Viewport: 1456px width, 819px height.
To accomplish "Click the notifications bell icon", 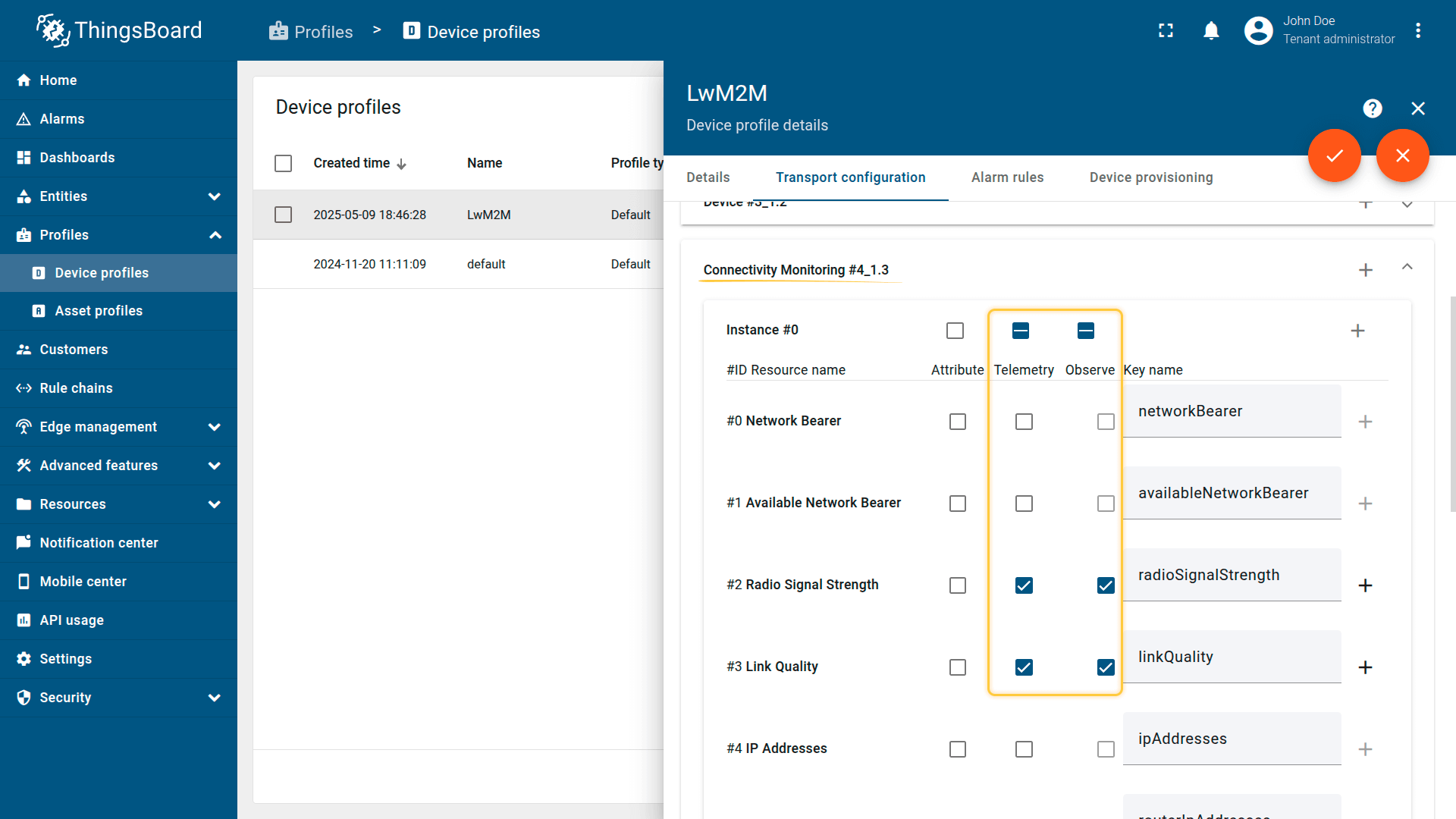I will (x=1211, y=30).
